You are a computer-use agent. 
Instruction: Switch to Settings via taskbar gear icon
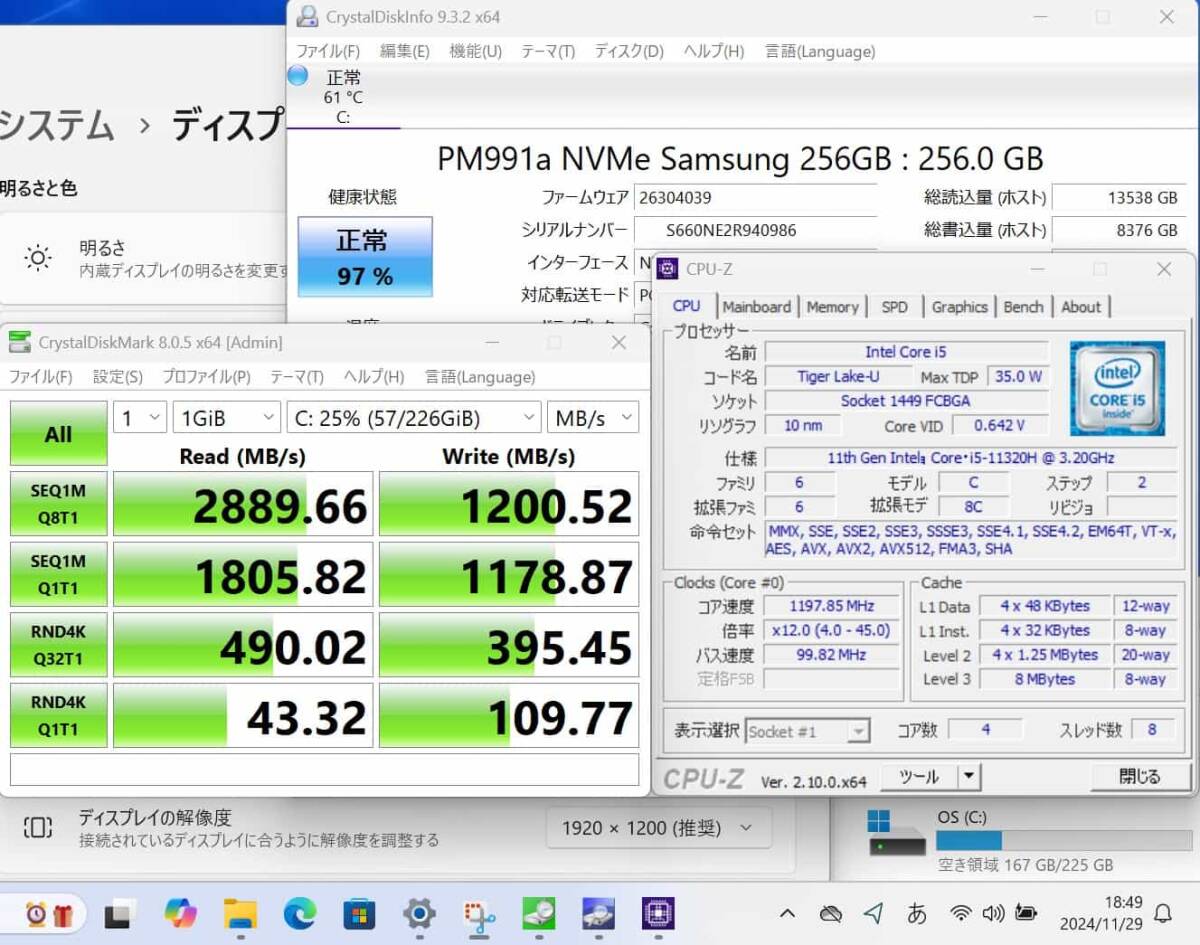[419, 913]
